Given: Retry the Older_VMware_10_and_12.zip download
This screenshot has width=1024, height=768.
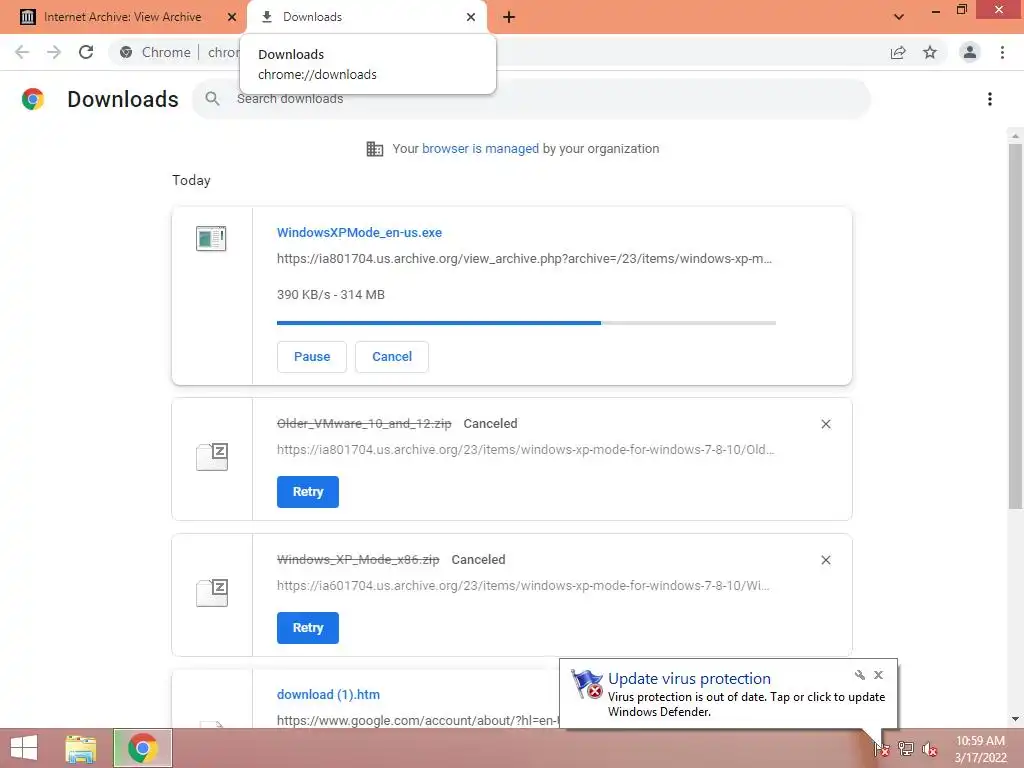Looking at the screenshot, I should (x=308, y=492).
